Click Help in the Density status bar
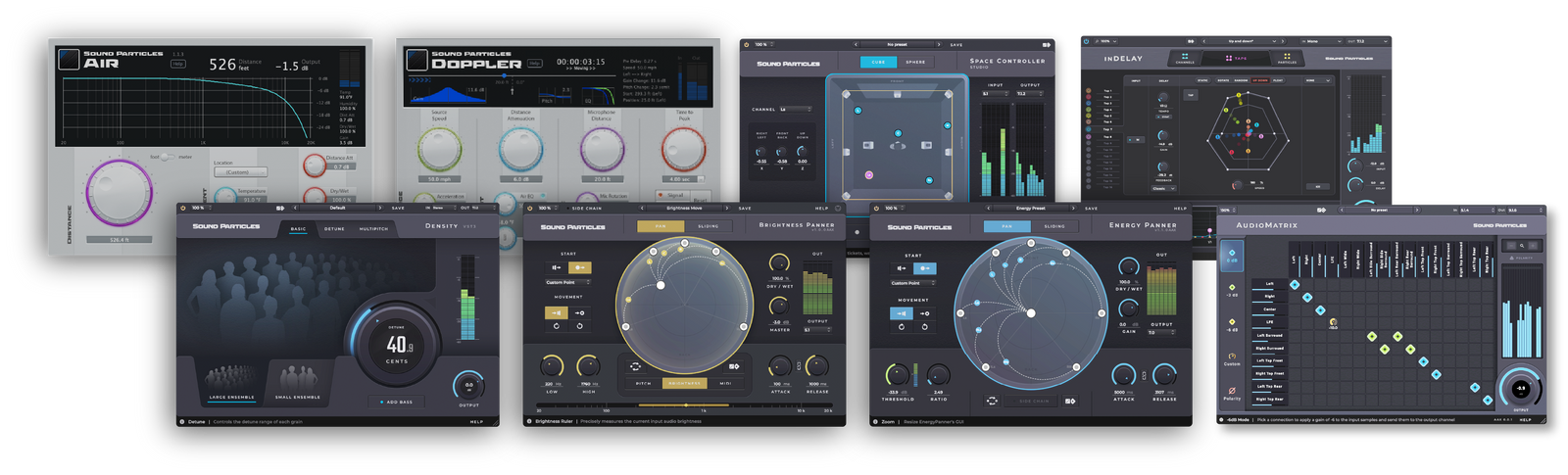The height and width of the screenshot is (475, 1568). [476, 422]
